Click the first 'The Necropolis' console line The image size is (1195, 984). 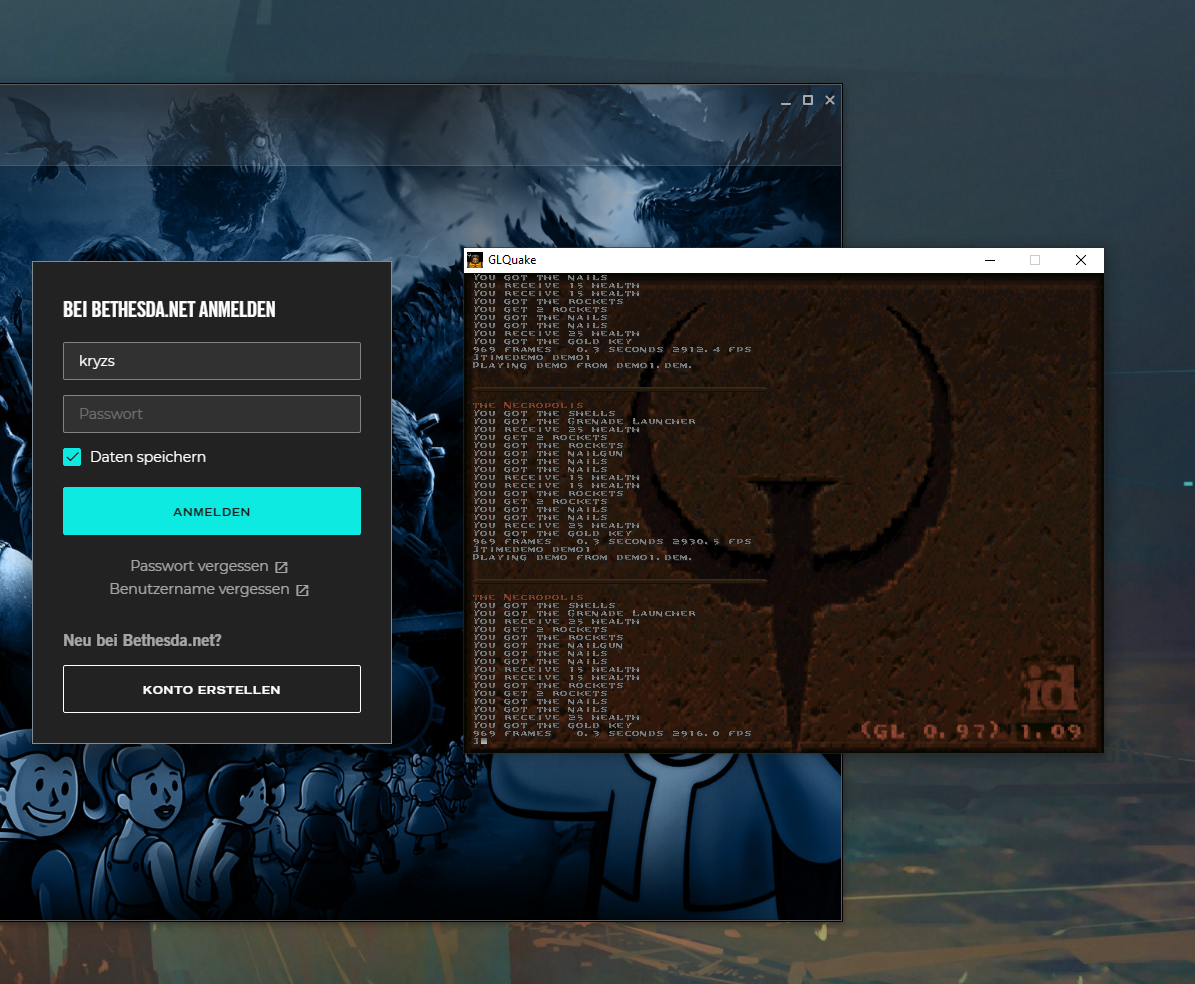528,405
